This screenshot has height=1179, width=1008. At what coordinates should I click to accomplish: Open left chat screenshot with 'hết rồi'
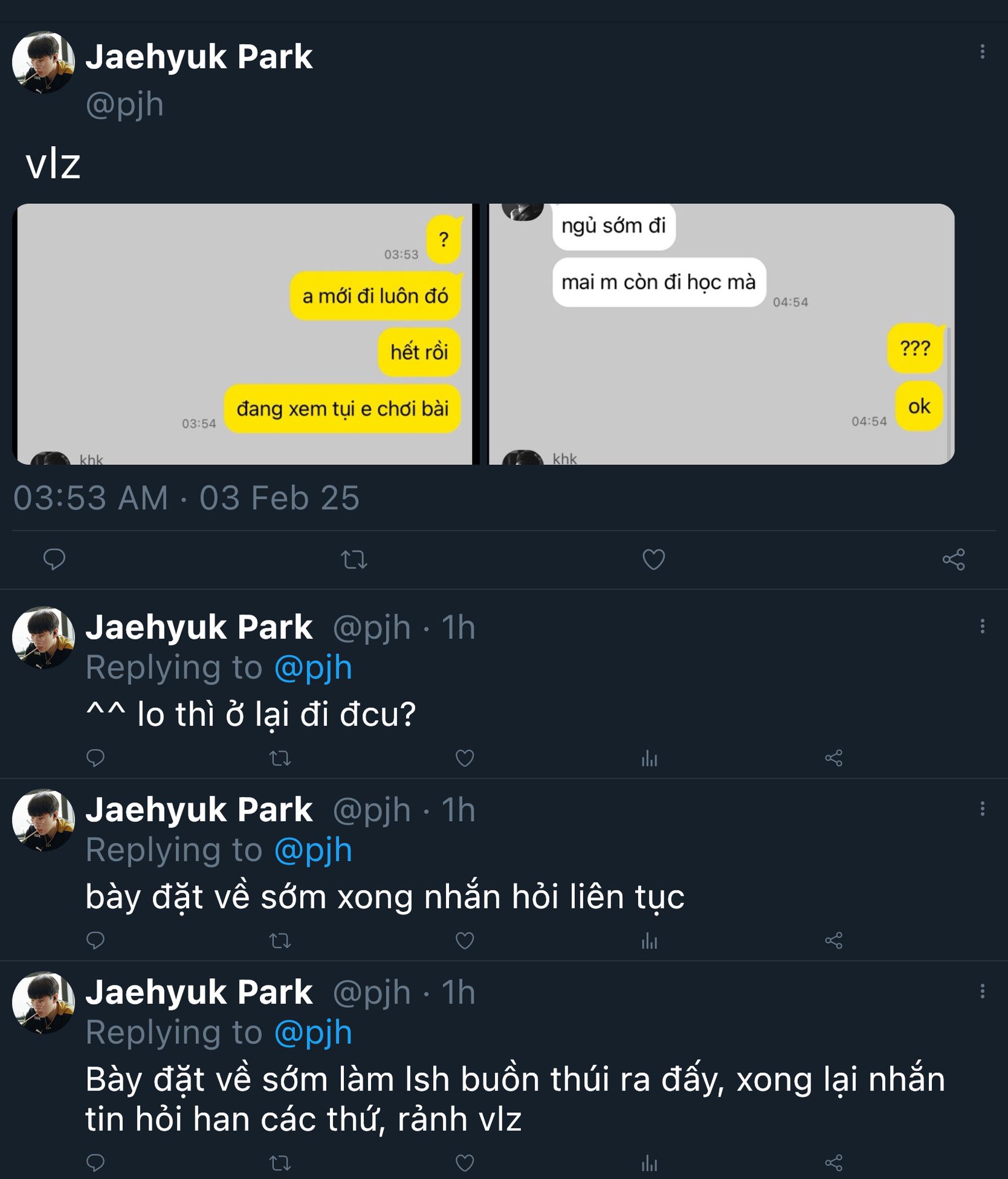[x=246, y=334]
